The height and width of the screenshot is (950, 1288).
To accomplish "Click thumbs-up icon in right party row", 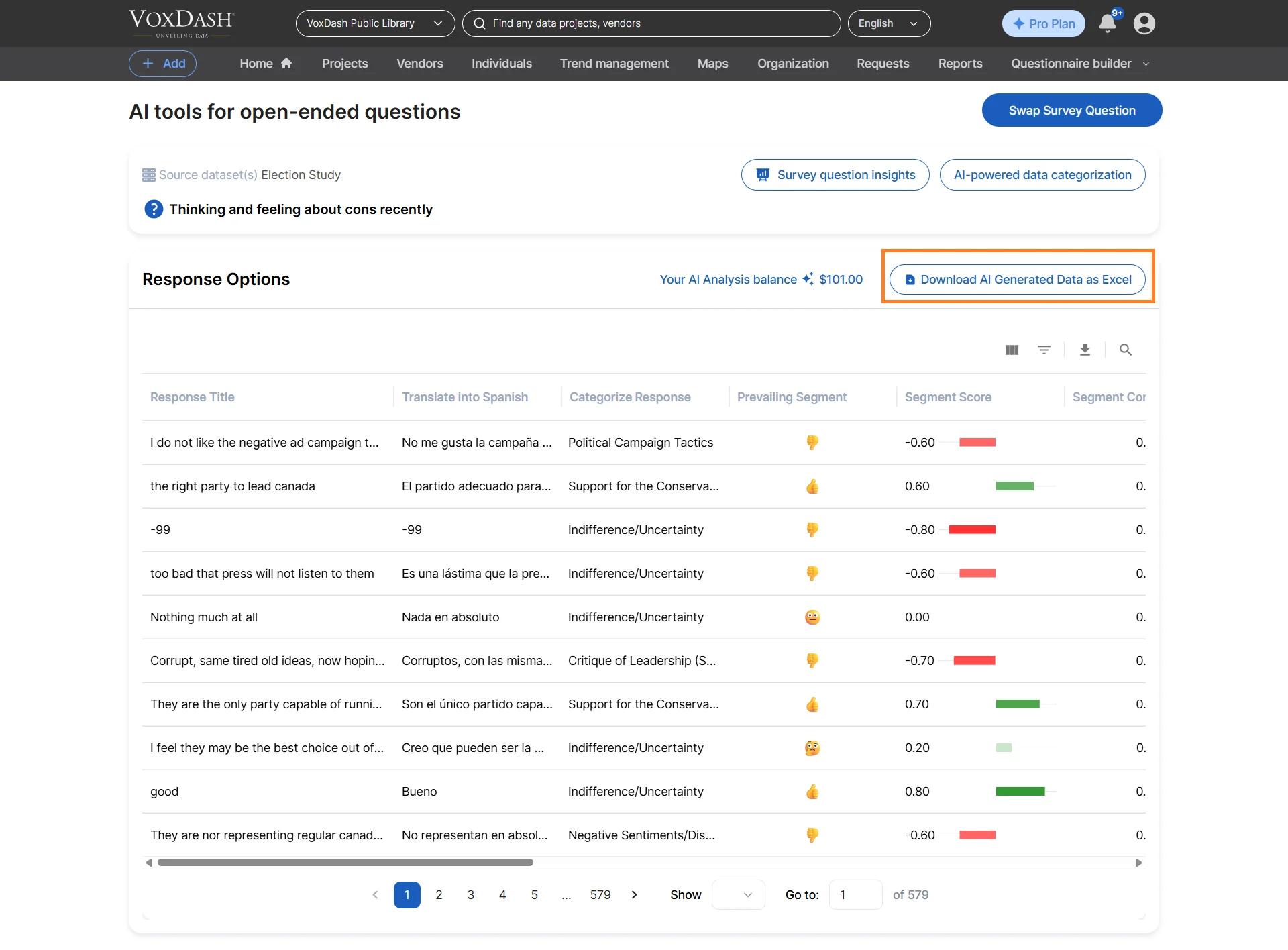I will [812, 486].
